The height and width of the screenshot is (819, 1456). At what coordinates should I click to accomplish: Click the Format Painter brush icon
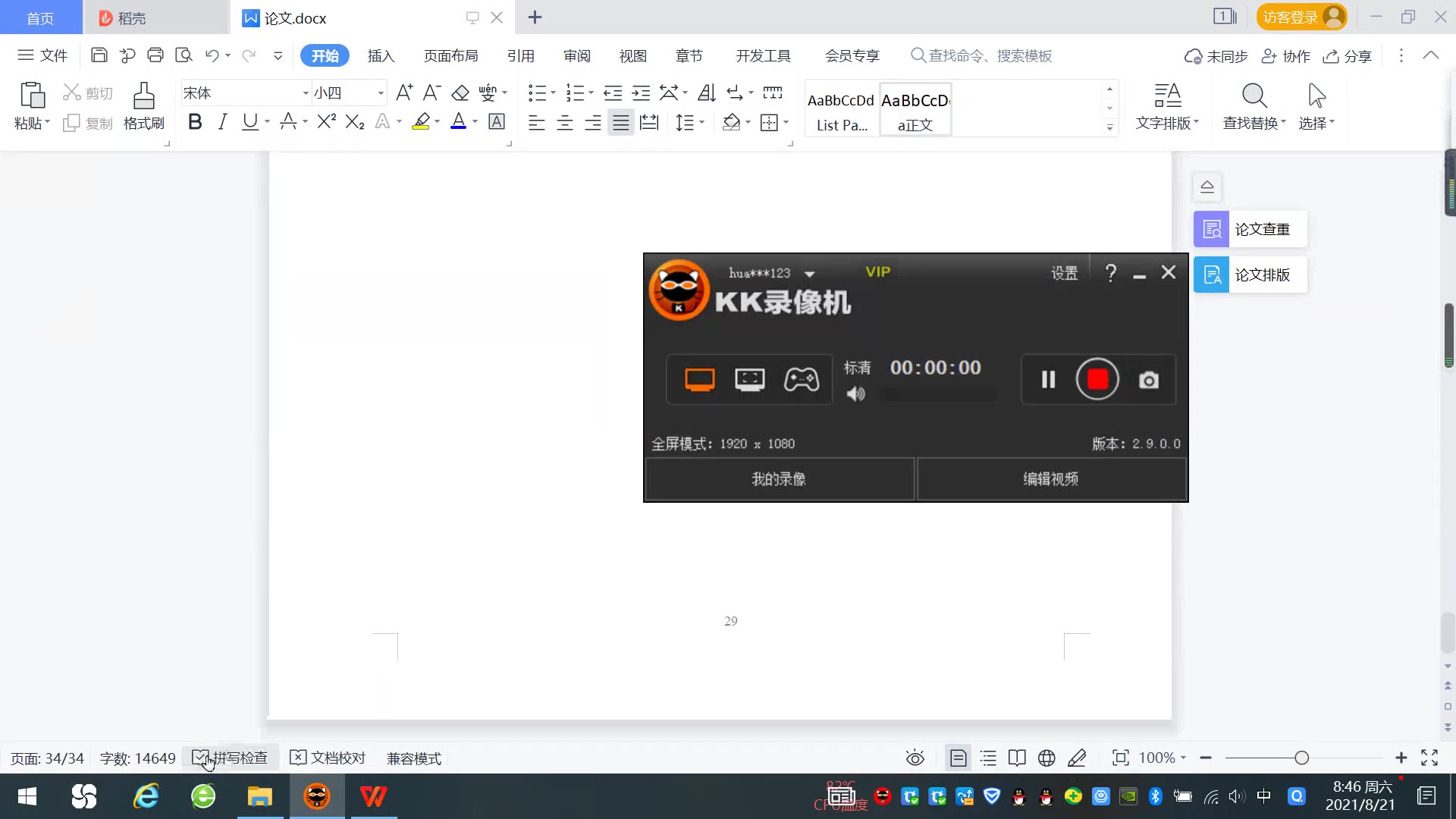point(143,97)
